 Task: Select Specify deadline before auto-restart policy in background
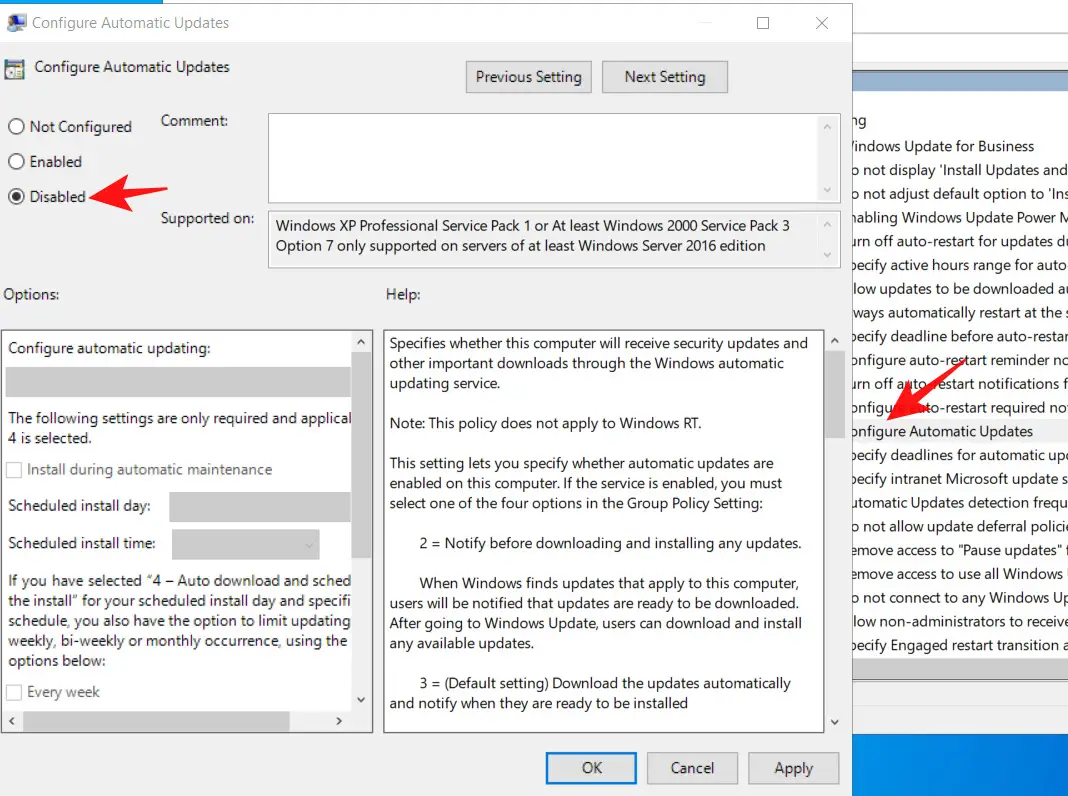click(960, 337)
